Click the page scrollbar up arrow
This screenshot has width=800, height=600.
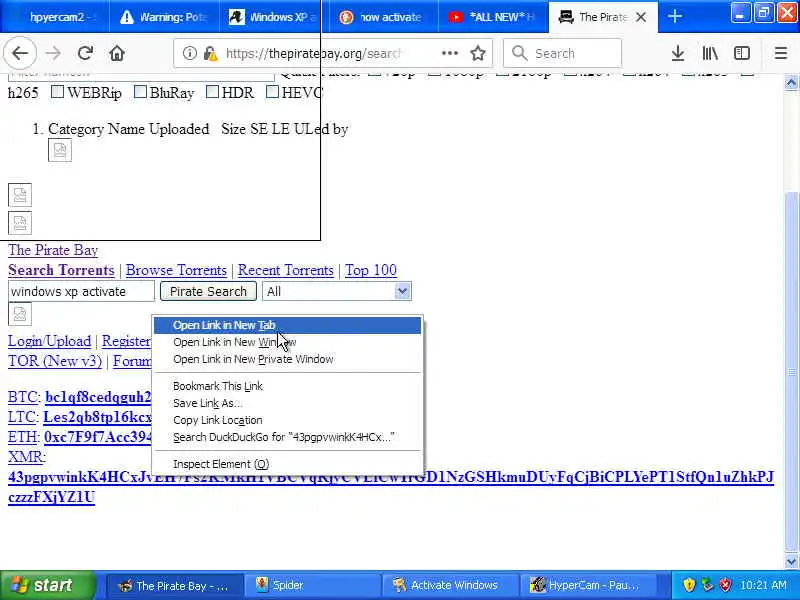pos(791,82)
